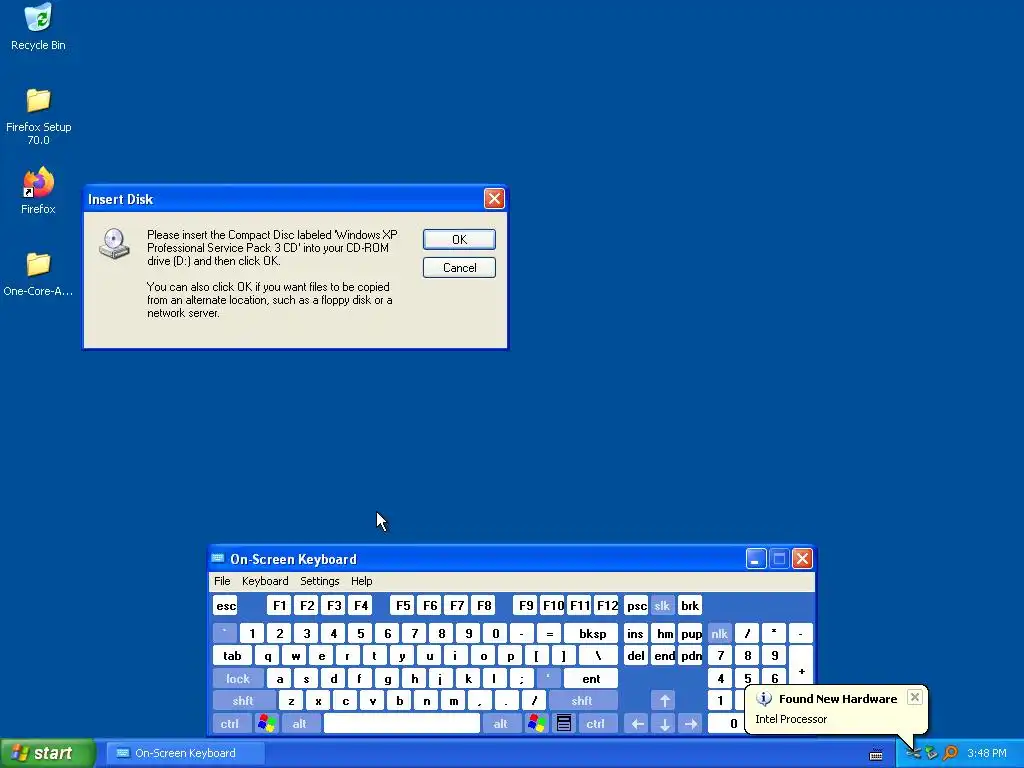
Task: Click the tab key on the keyboard
Action: [232, 656]
